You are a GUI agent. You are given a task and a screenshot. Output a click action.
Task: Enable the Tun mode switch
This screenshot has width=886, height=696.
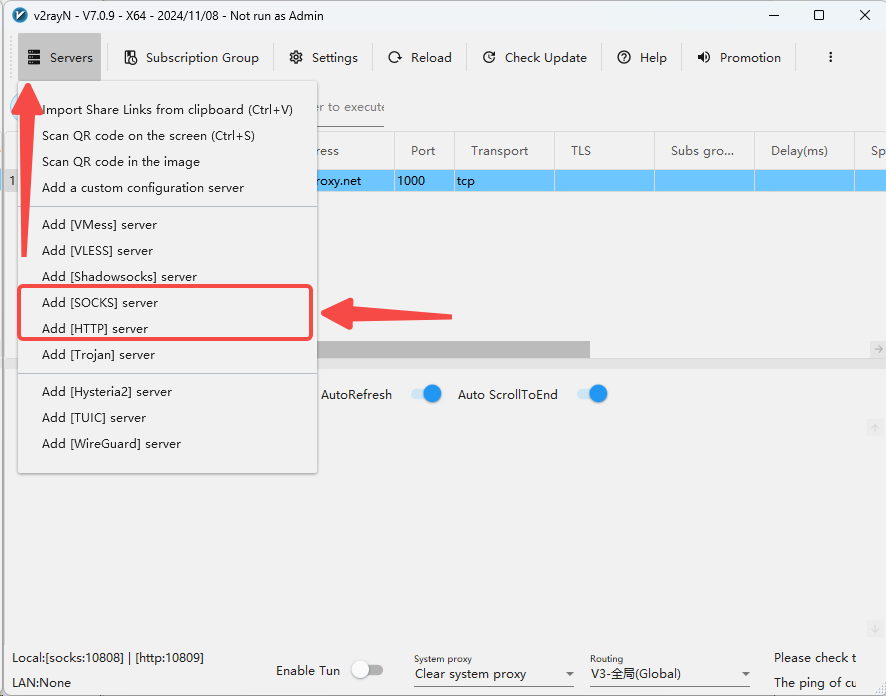pos(367,671)
